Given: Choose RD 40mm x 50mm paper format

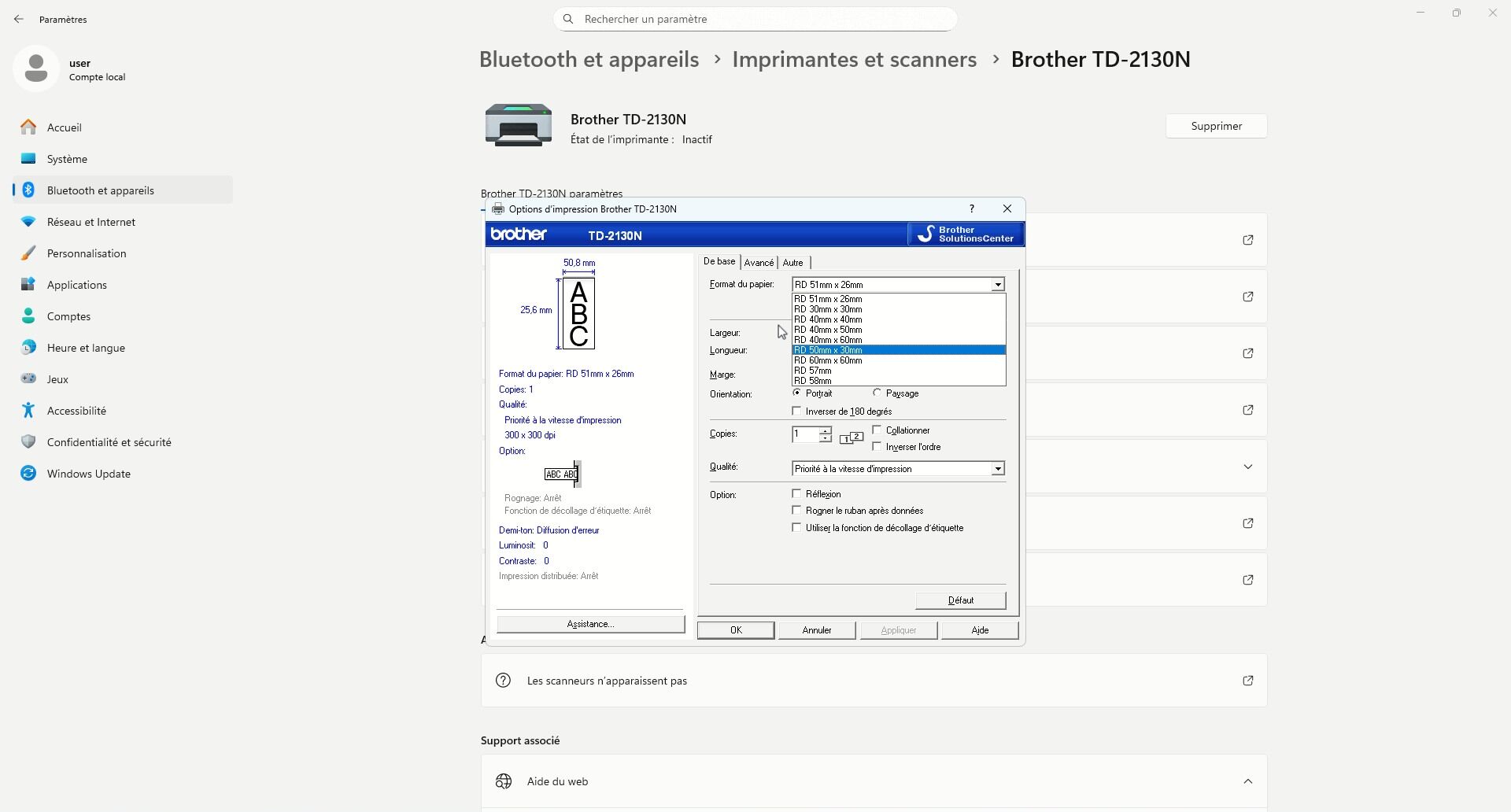Looking at the screenshot, I should pos(899,330).
